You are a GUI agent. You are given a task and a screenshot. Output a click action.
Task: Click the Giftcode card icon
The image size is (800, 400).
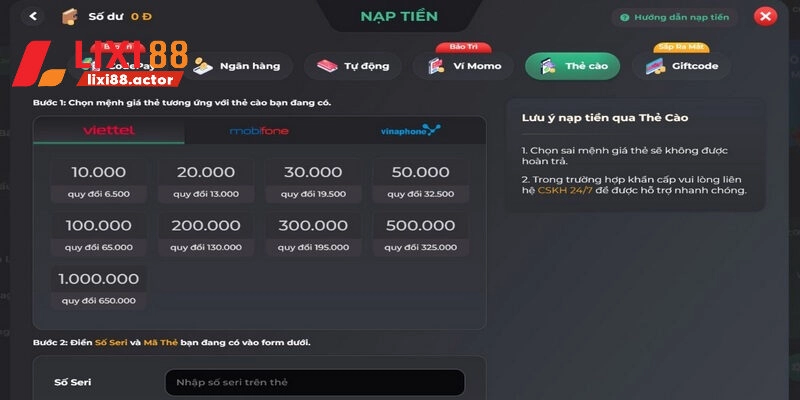point(656,67)
